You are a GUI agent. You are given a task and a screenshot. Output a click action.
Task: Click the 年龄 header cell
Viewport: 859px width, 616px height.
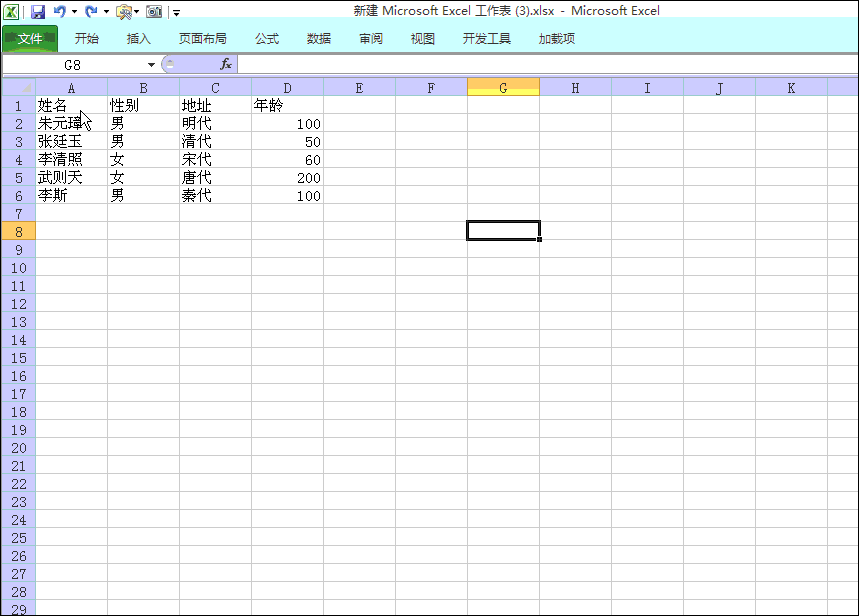(x=288, y=105)
